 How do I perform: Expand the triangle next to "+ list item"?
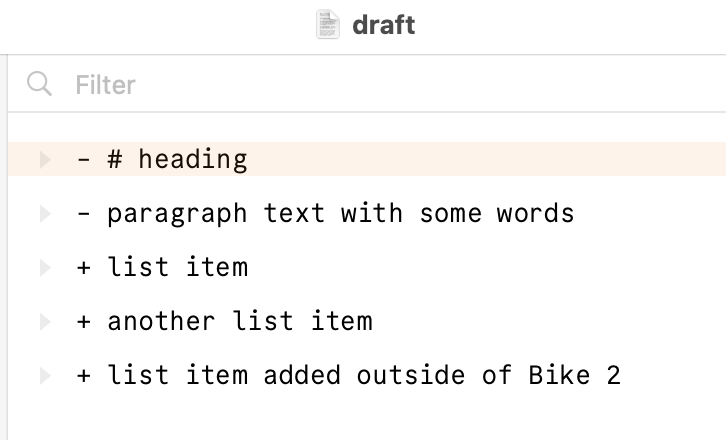[44, 267]
